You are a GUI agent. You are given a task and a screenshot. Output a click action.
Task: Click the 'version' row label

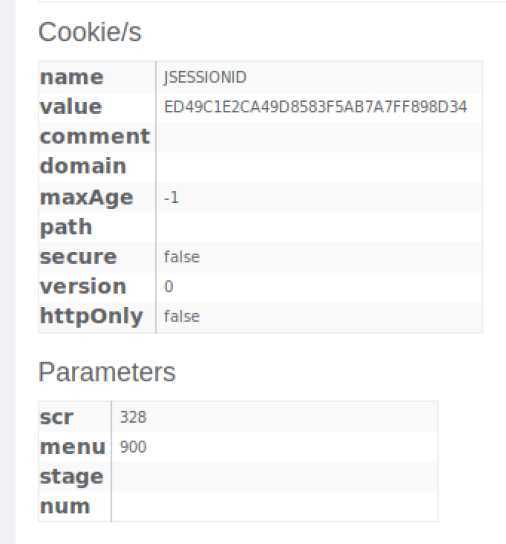click(83, 287)
